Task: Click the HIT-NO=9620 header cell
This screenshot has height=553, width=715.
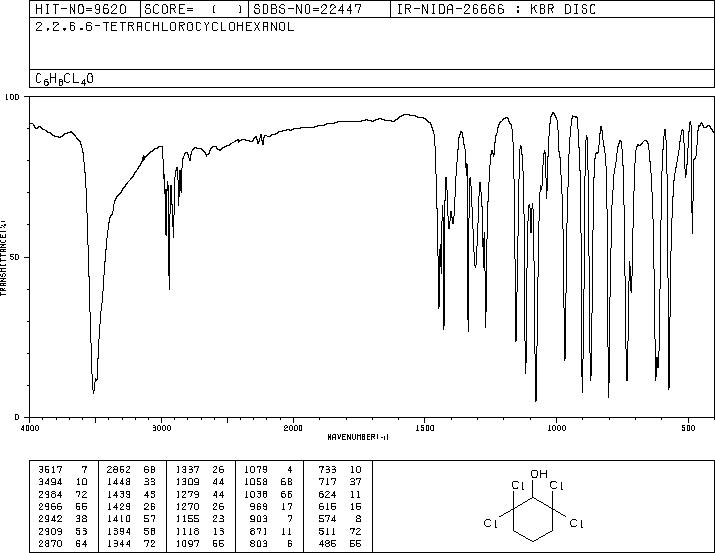Action: click(85, 9)
